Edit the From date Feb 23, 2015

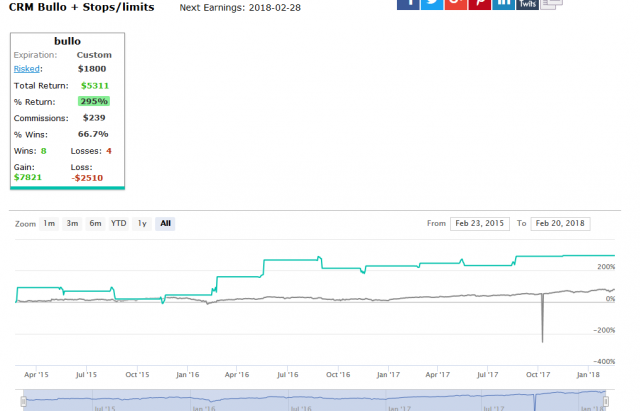pyautogui.click(x=480, y=224)
